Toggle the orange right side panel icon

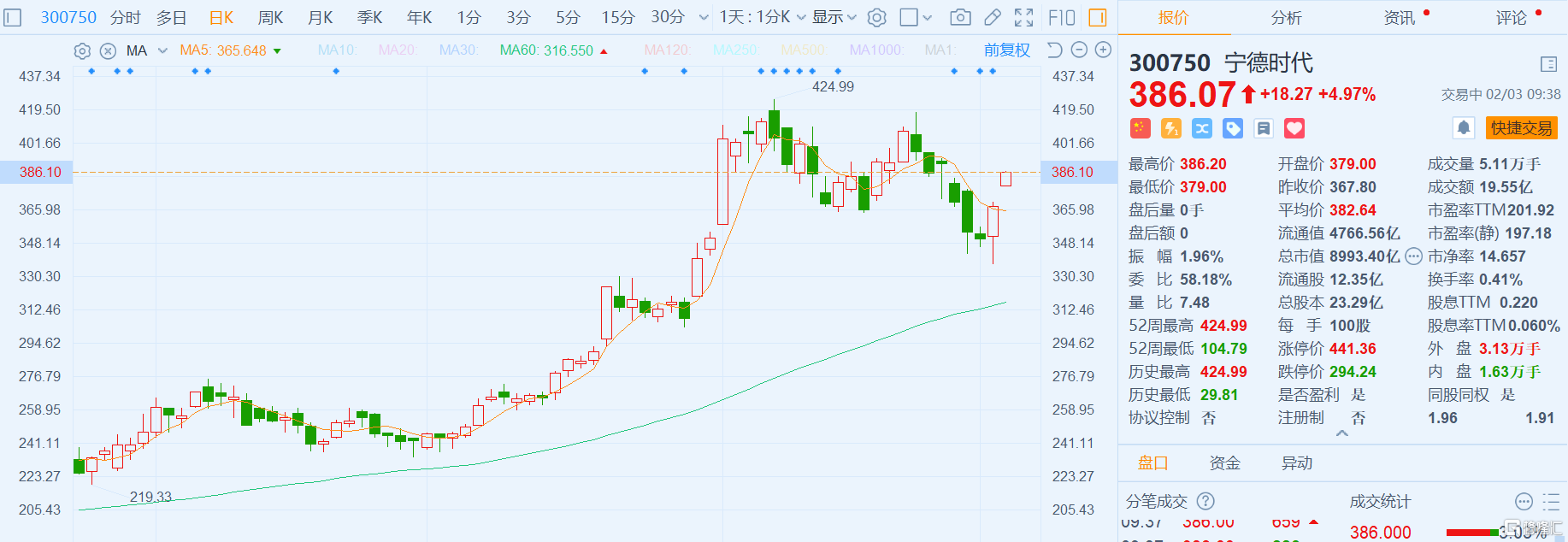(x=1098, y=17)
